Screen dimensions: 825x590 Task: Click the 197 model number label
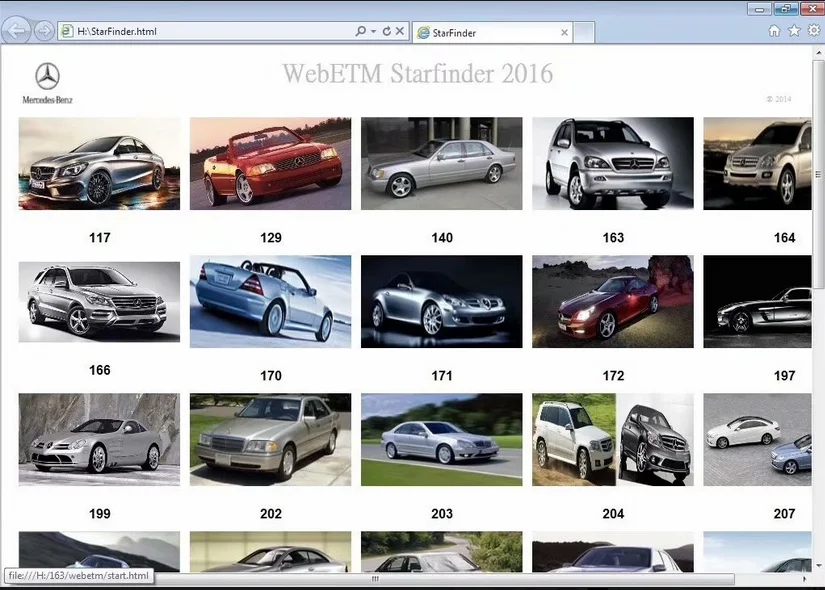click(x=784, y=376)
